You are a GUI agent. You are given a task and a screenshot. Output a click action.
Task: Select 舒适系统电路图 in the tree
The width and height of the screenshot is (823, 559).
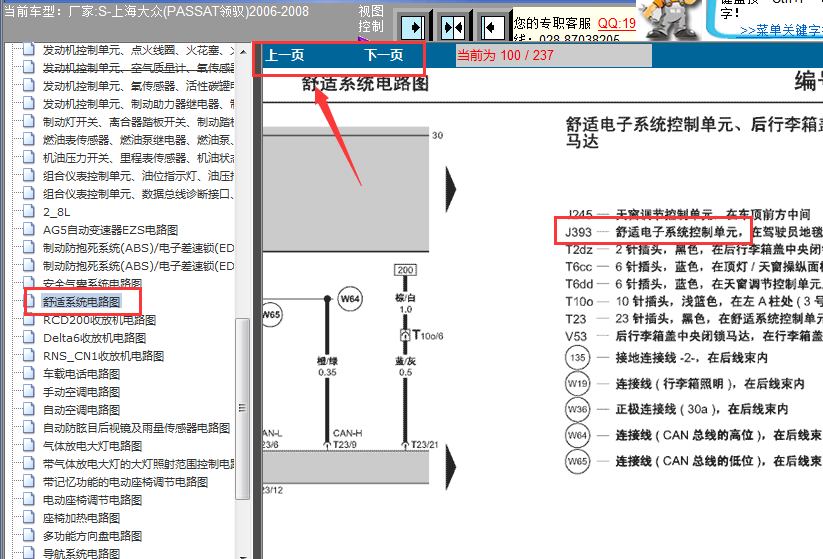(x=81, y=302)
